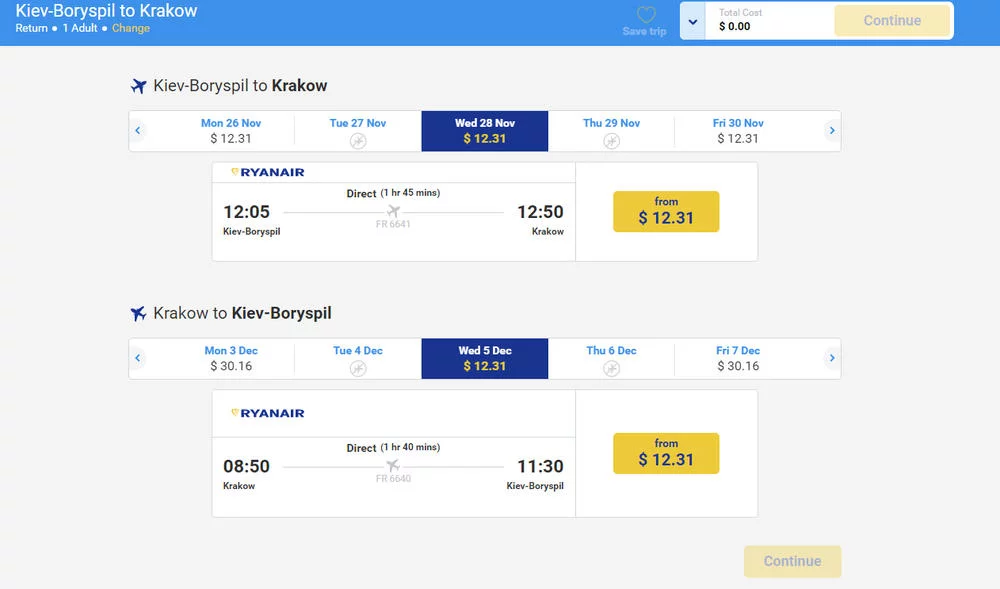Image resolution: width=1000 pixels, height=589 pixels.
Task: Choose the $12.31 fare for flight FR 6641
Action: click(x=666, y=212)
